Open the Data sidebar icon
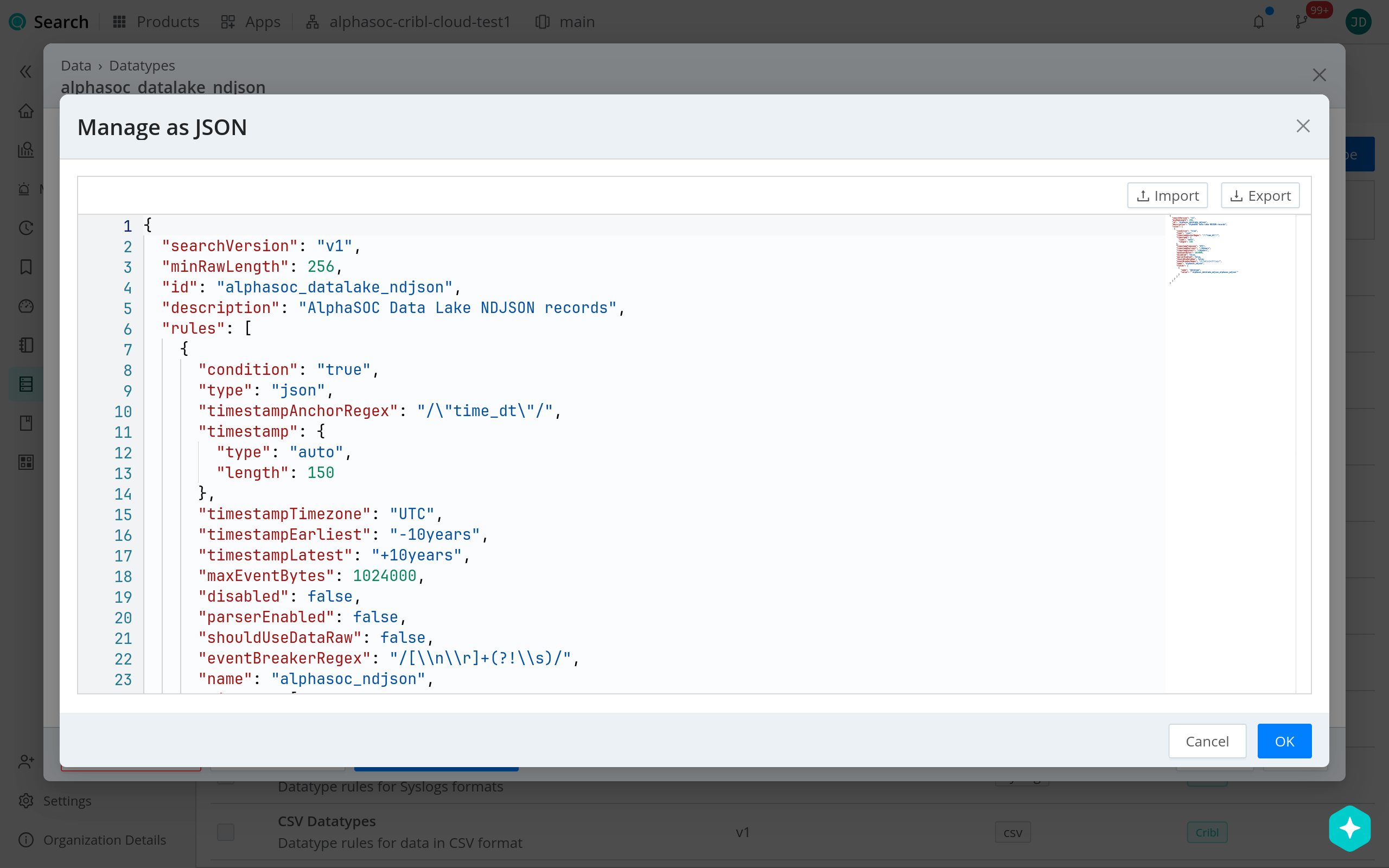Viewport: 1389px width, 868px height. 26,384
